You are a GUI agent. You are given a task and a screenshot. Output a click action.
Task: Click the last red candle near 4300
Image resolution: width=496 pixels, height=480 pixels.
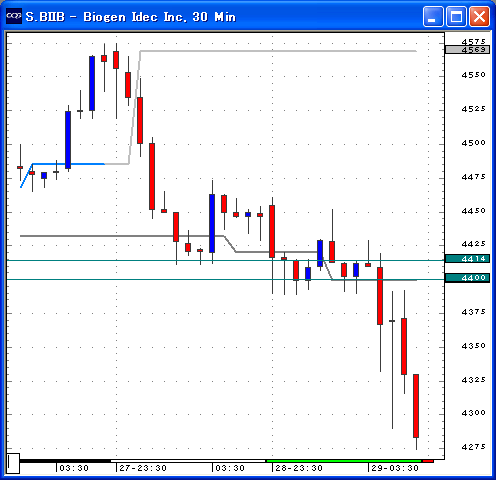[416, 406]
